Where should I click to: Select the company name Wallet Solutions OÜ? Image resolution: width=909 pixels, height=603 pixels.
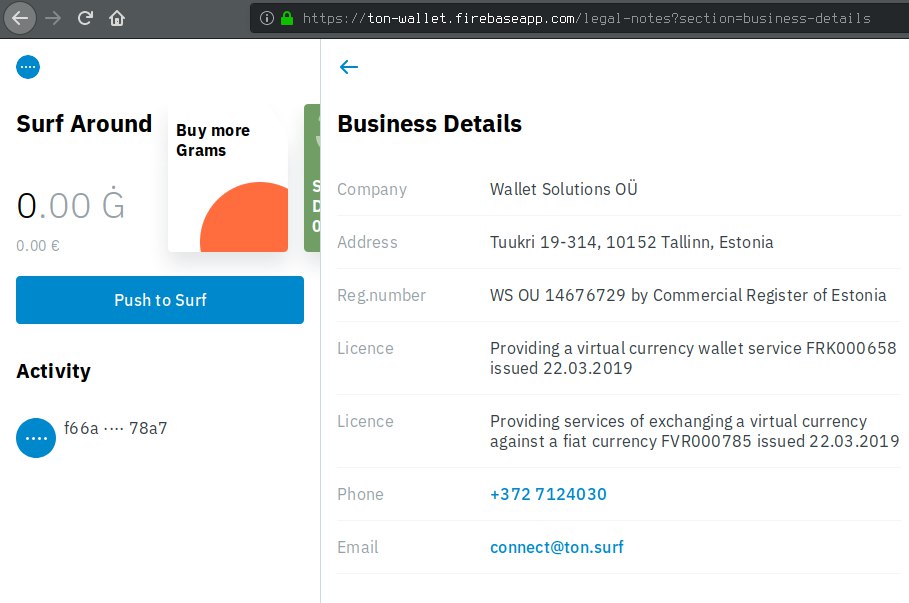click(563, 189)
